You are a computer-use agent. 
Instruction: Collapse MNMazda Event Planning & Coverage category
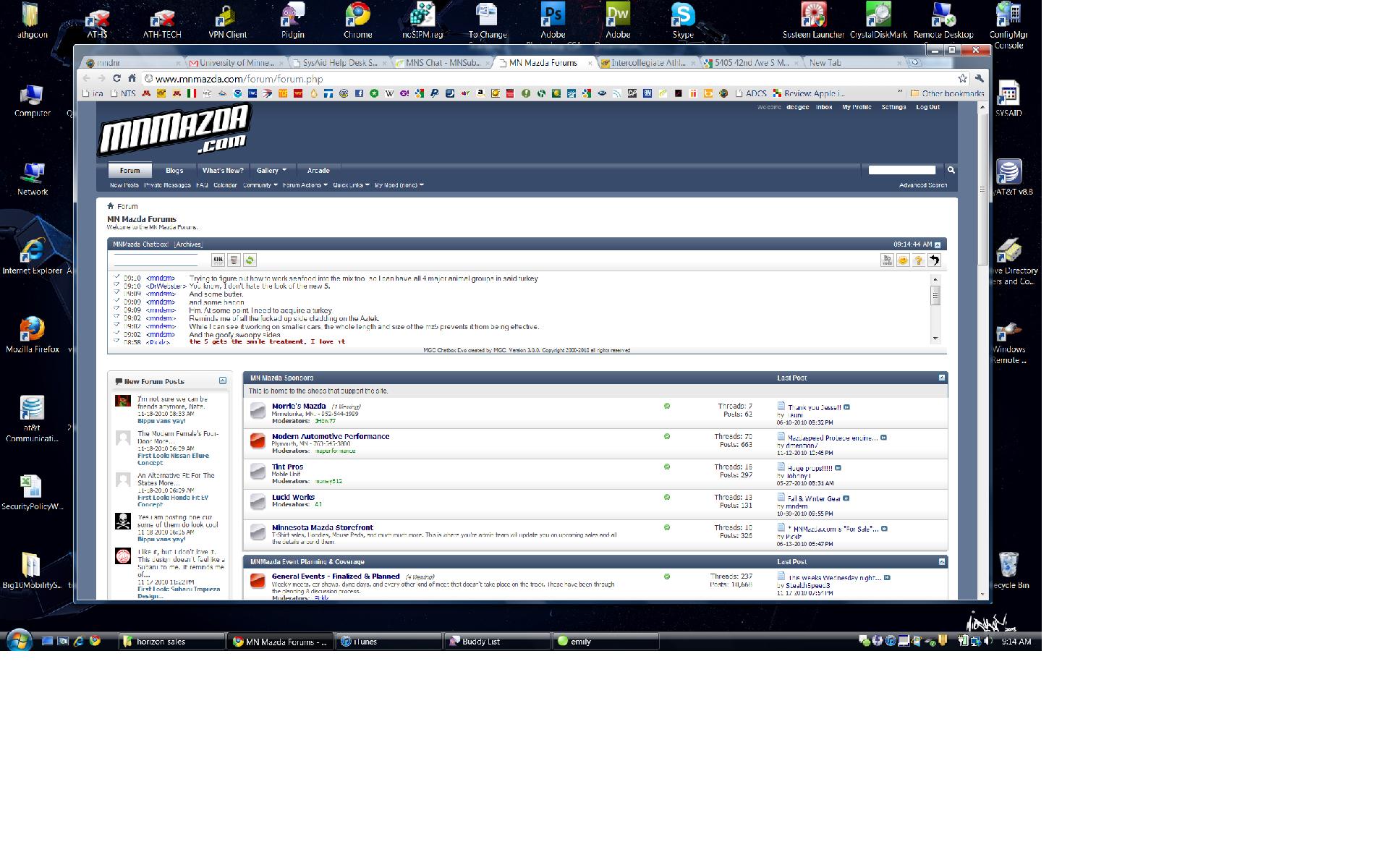941,561
